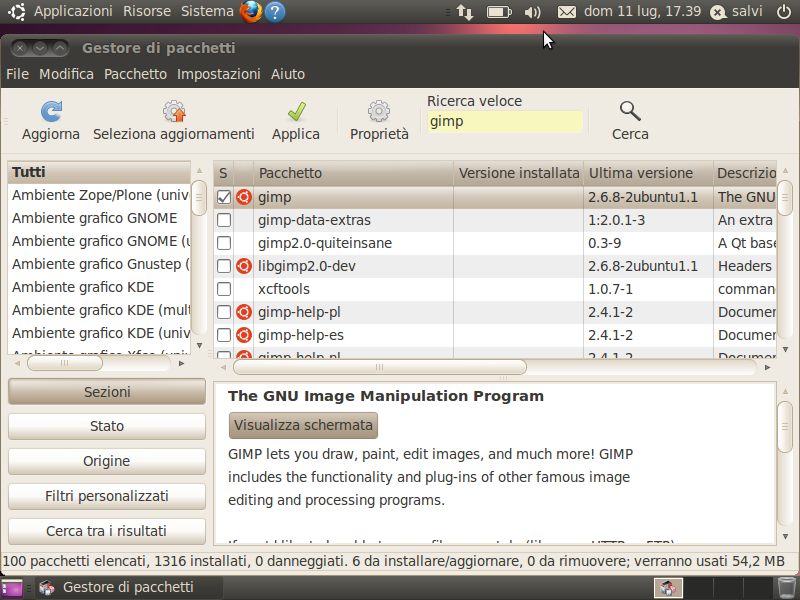Image resolution: width=800 pixels, height=600 pixels.
Task: Click the Ubuntu support icon on the libgimp2.0-dev row
Action: point(244,266)
